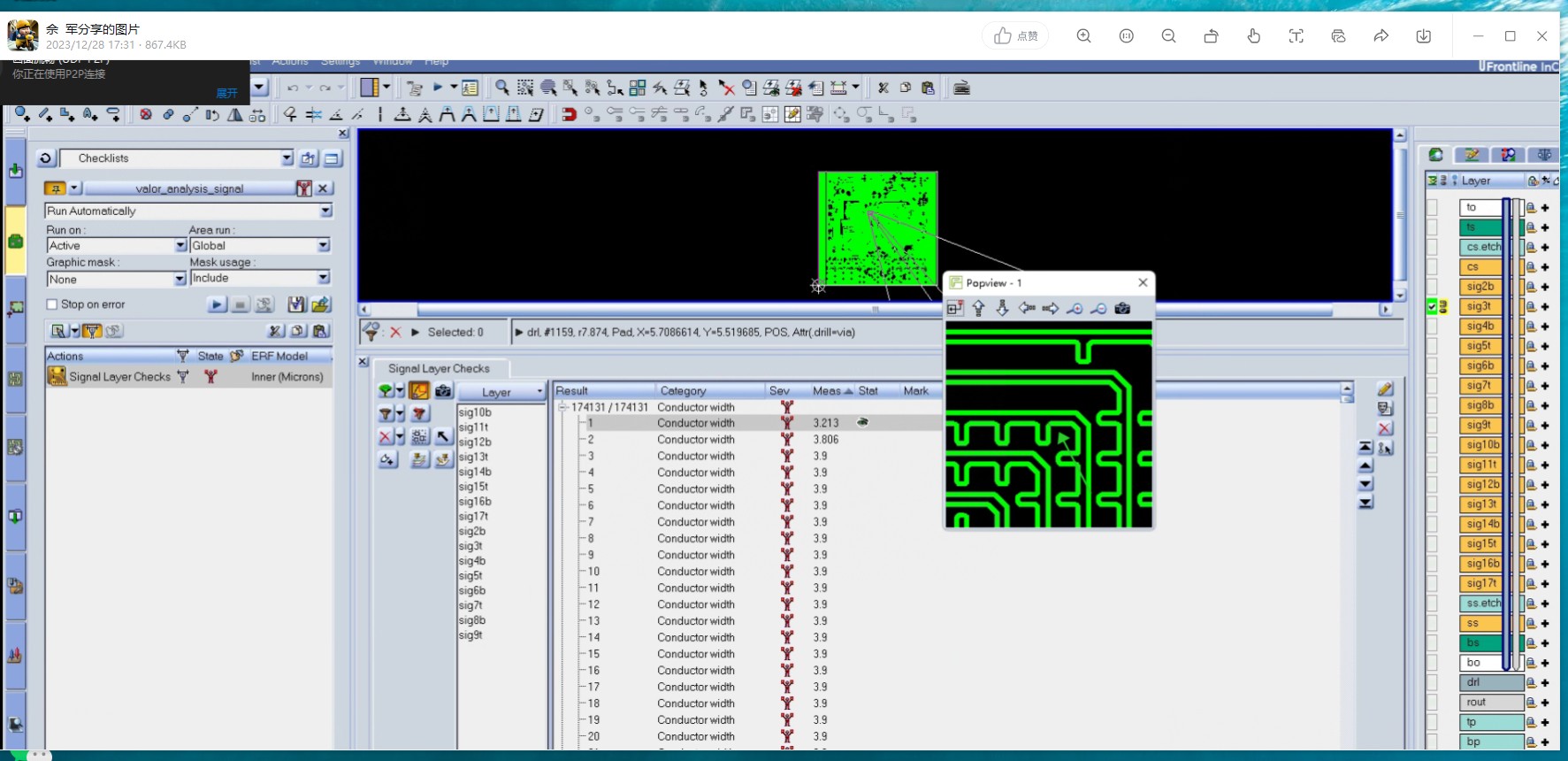Open the dropdown arrow beside red X filter
This screenshot has width=1568, height=761.
(x=401, y=436)
